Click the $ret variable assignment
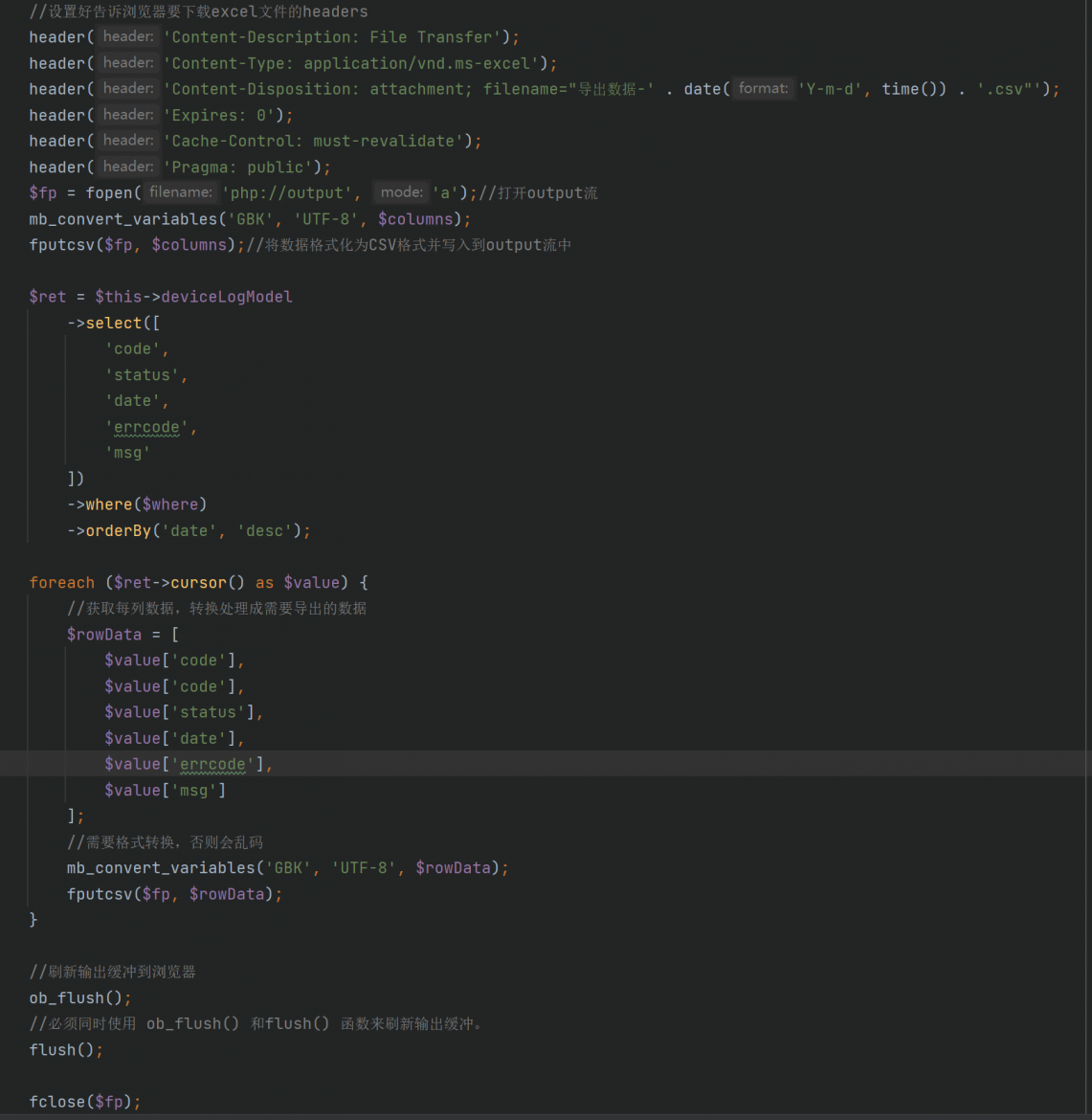Viewport: 1092px width, 1120px height. tap(48, 297)
